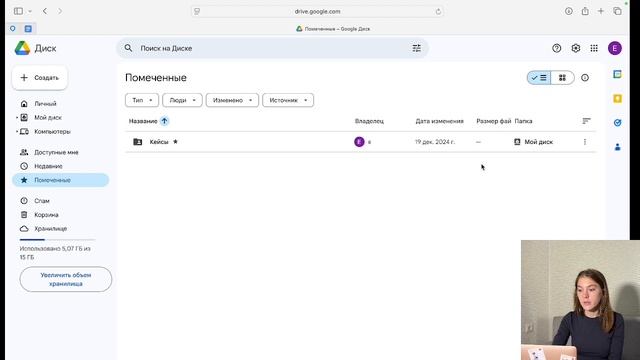Open the Источник filter dropdown
The image size is (640, 360).
click(288, 100)
